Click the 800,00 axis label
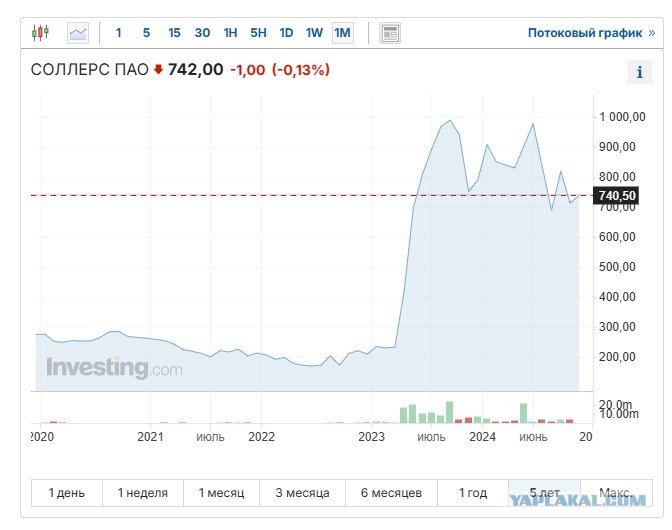The height and width of the screenshot is (530, 672). click(617, 177)
